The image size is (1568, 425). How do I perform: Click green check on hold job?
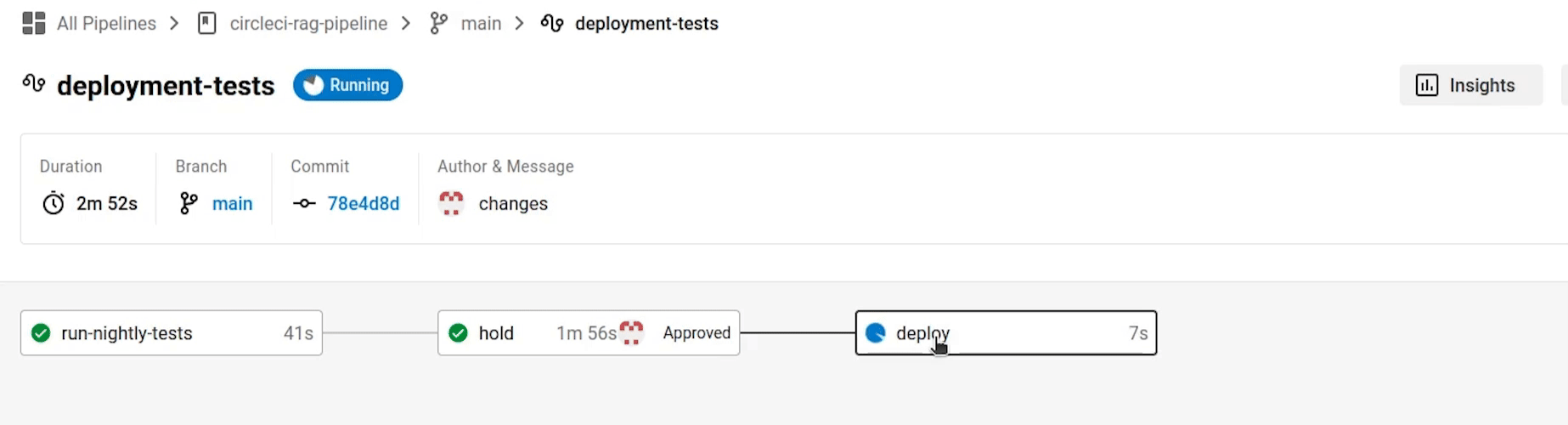[x=458, y=333]
